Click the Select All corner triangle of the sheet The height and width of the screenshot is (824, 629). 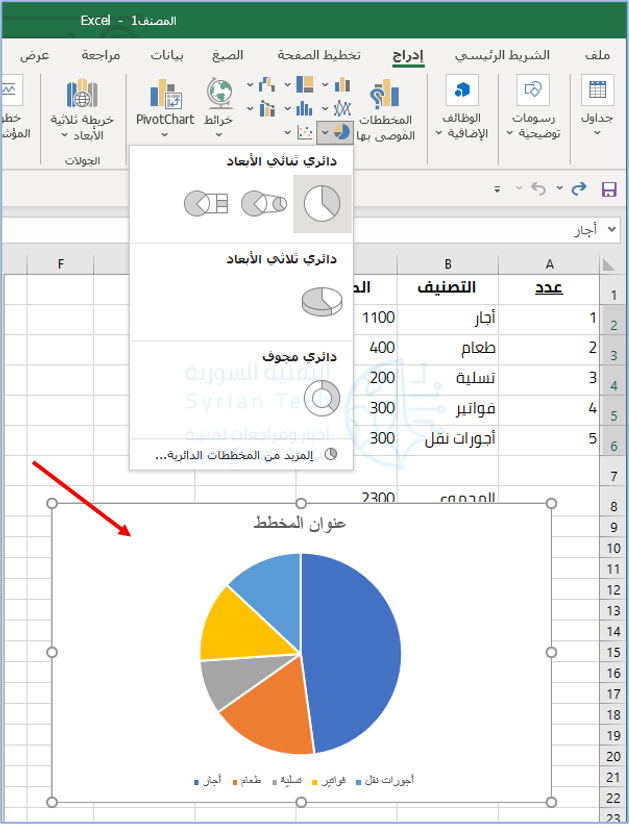pos(609,264)
